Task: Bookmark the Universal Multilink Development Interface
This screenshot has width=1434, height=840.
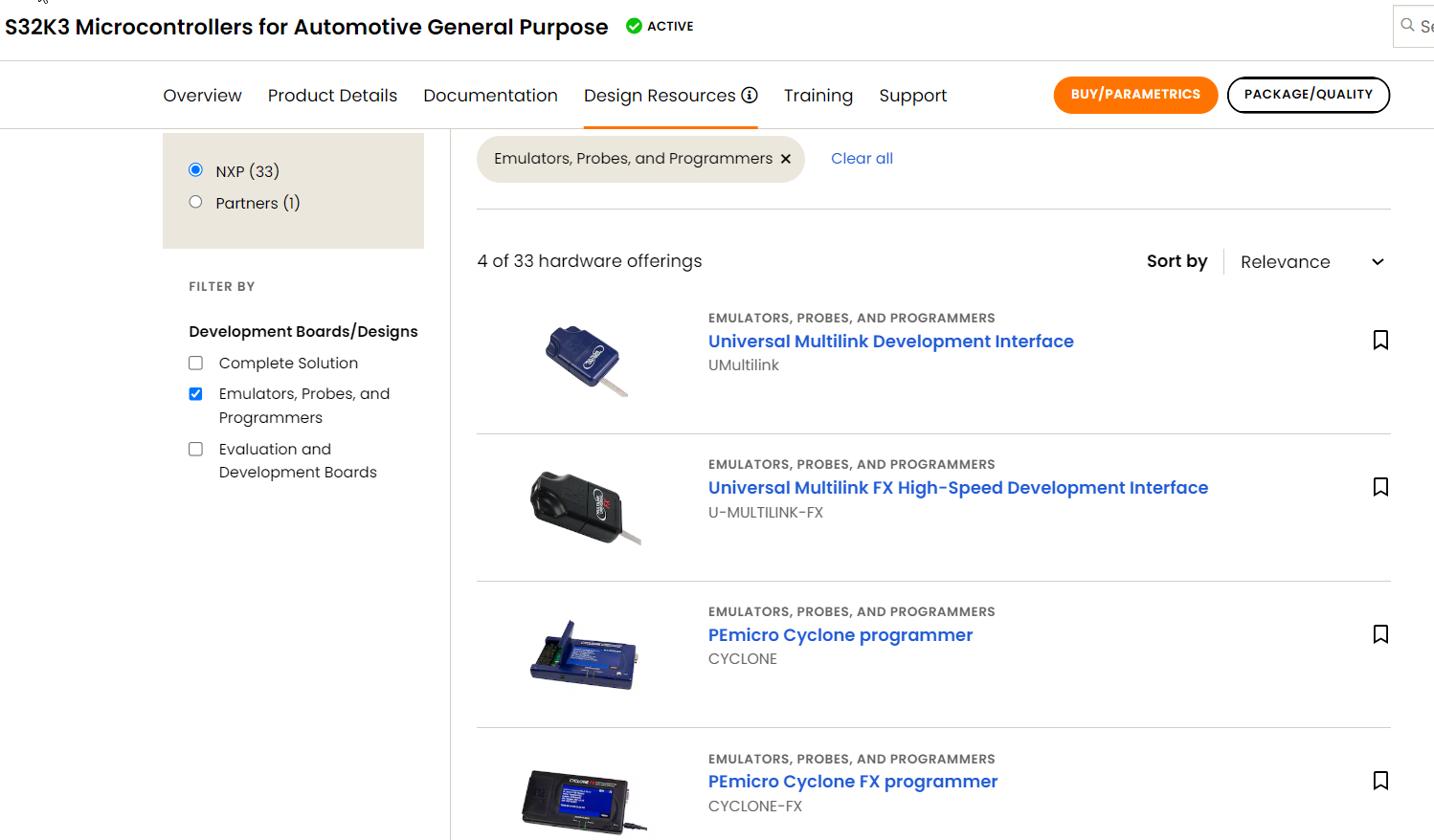Action: [1380, 341]
